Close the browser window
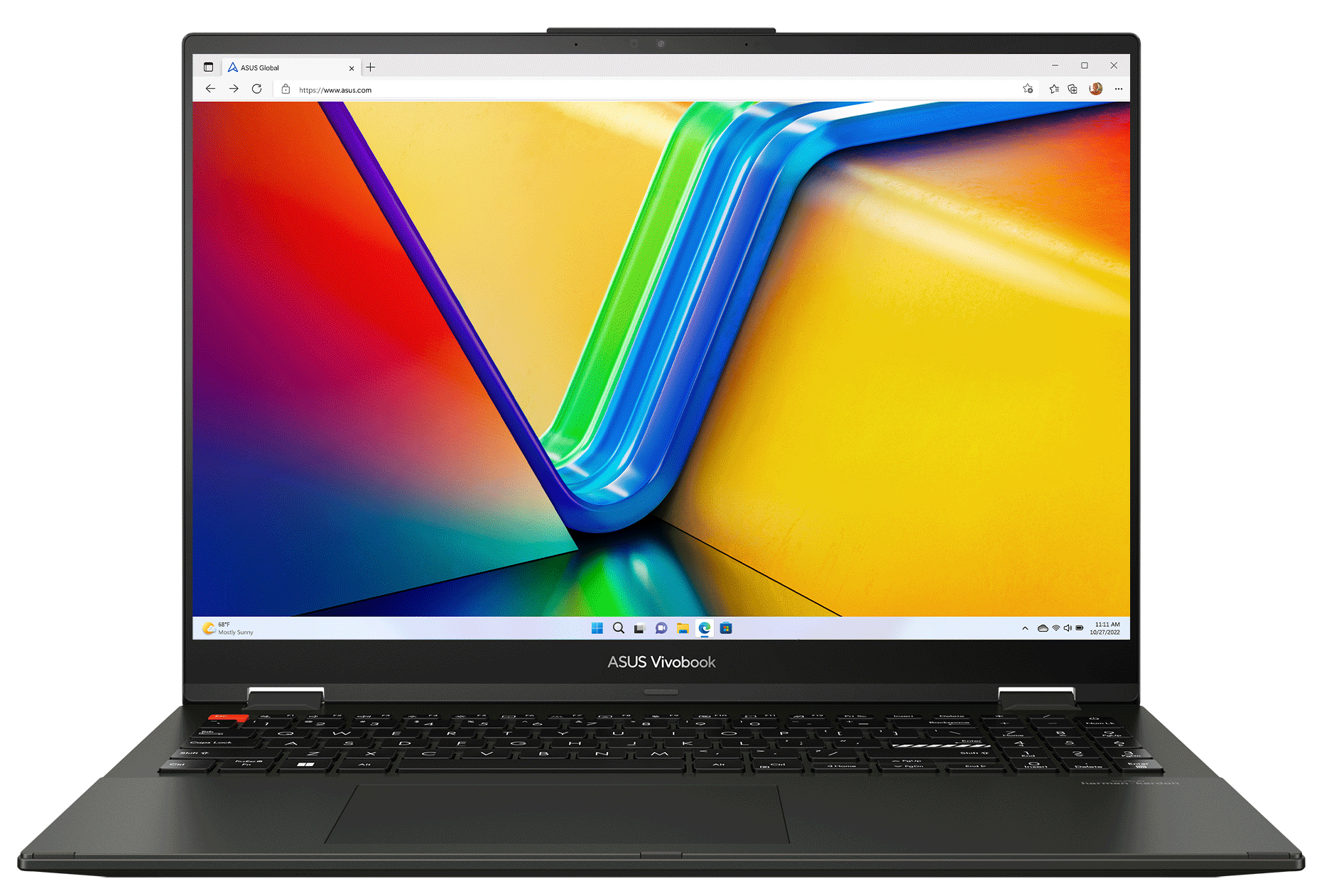This screenshot has height=896, width=1329. [1114, 65]
